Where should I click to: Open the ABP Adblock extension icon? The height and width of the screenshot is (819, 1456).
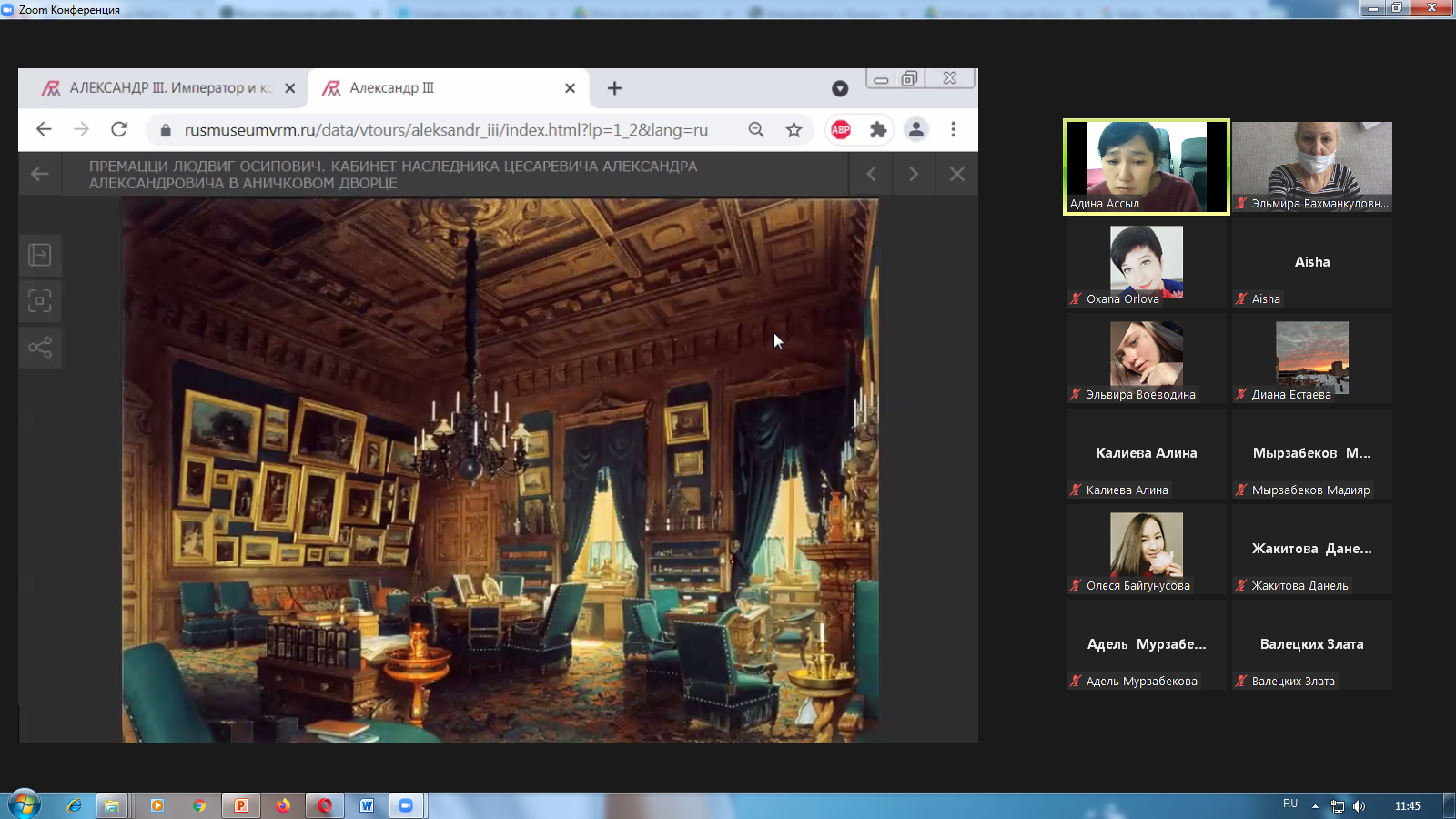tap(841, 129)
